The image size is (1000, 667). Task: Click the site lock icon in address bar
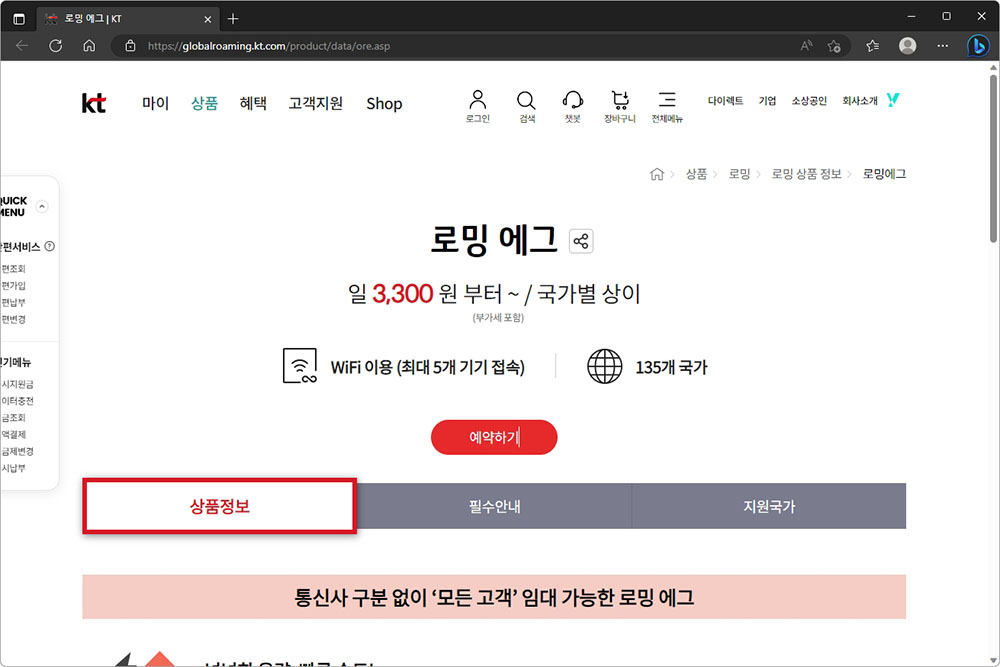pyautogui.click(x=130, y=46)
